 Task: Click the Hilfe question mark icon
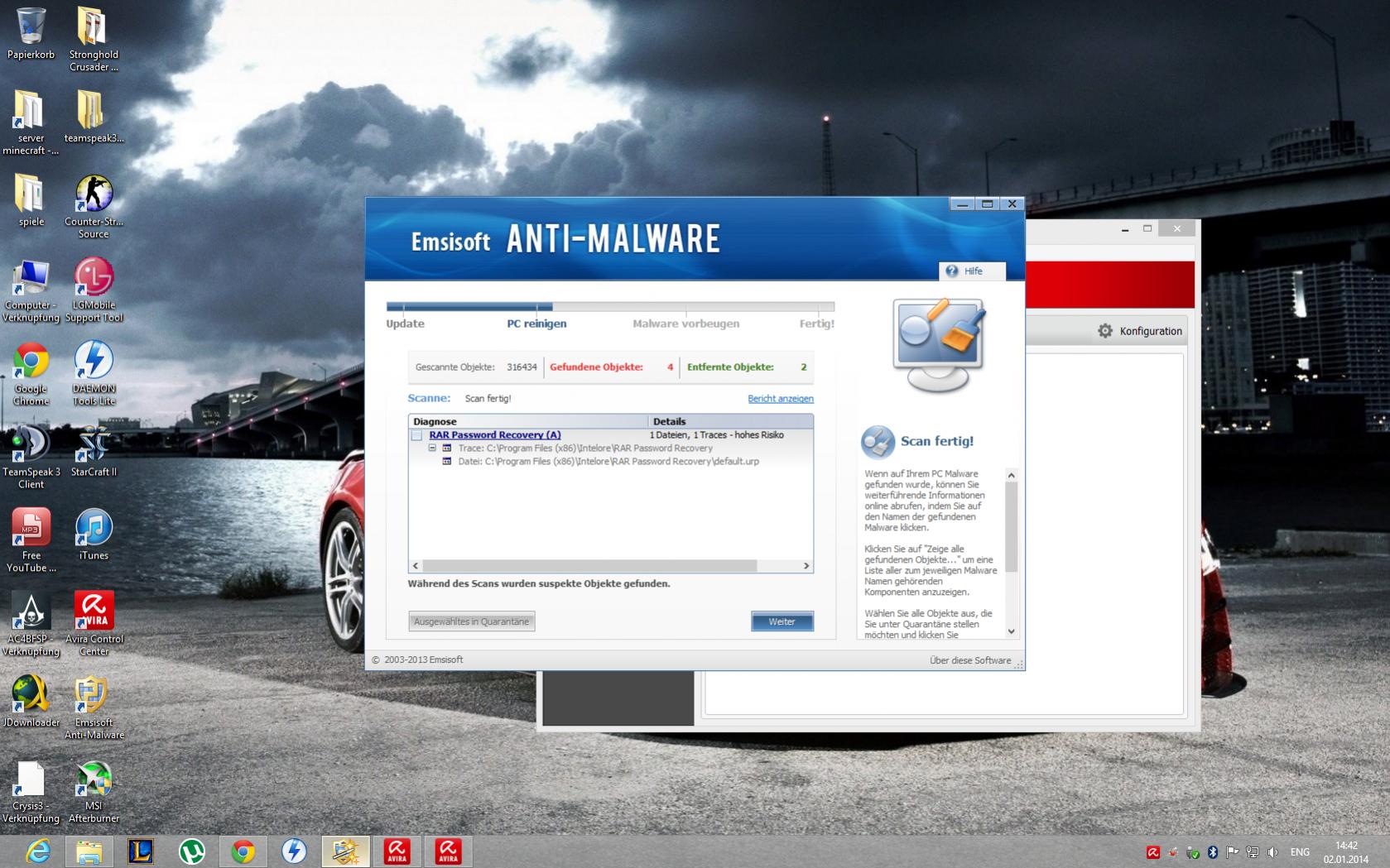[x=952, y=271]
